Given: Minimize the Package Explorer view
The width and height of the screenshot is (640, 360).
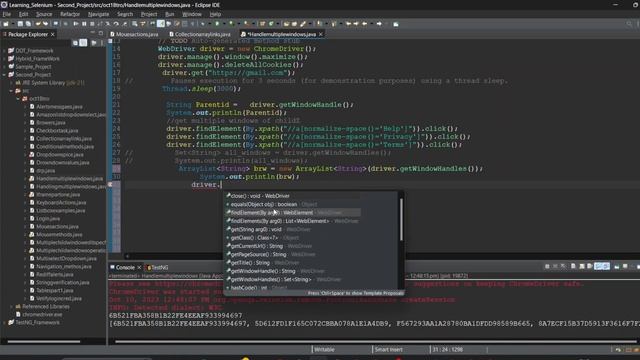Looking at the screenshot, I should click(93, 33).
